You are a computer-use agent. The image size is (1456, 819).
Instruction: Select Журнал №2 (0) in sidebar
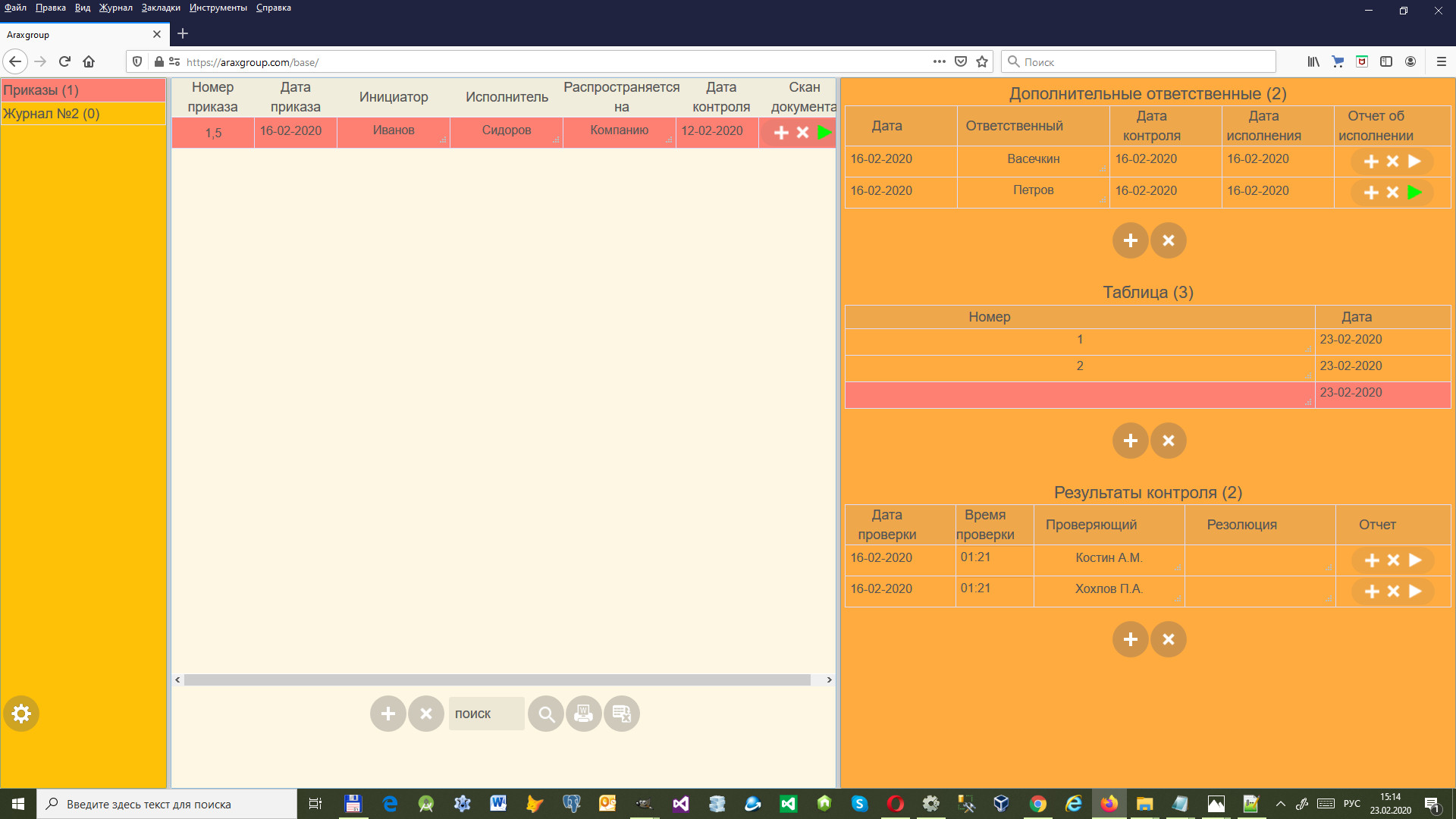click(x=52, y=114)
